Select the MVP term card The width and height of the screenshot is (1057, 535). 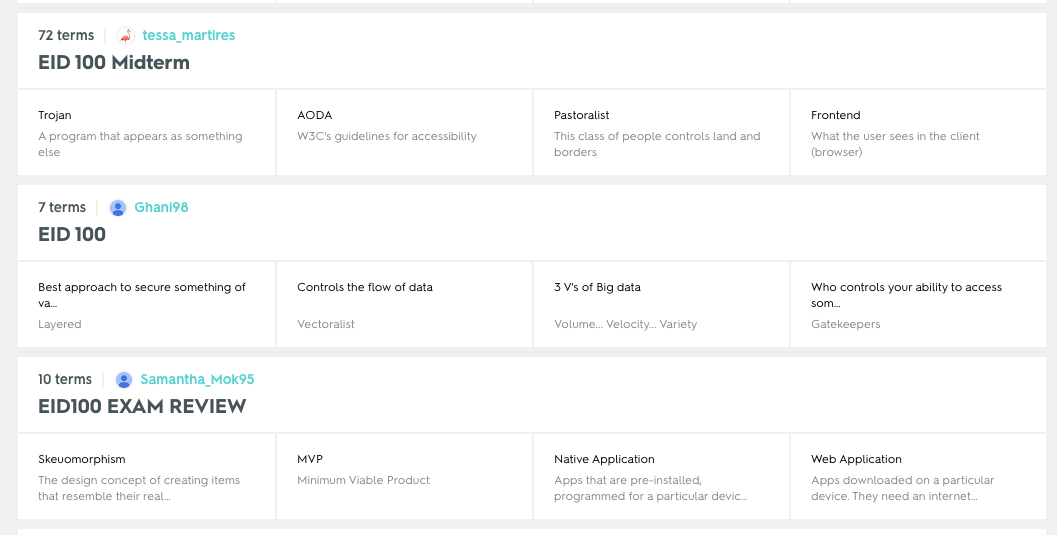click(x=404, y=476)
